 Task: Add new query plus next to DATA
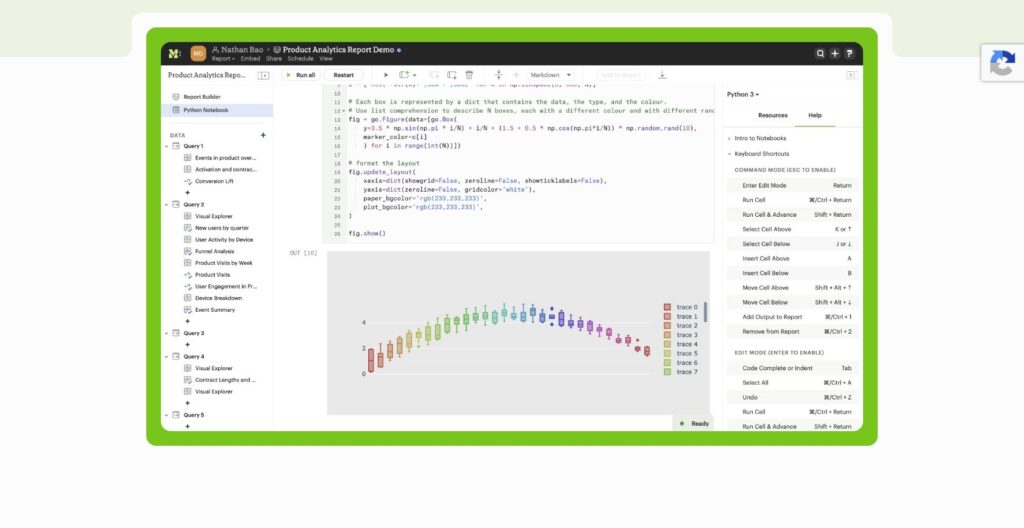point(263,135)
